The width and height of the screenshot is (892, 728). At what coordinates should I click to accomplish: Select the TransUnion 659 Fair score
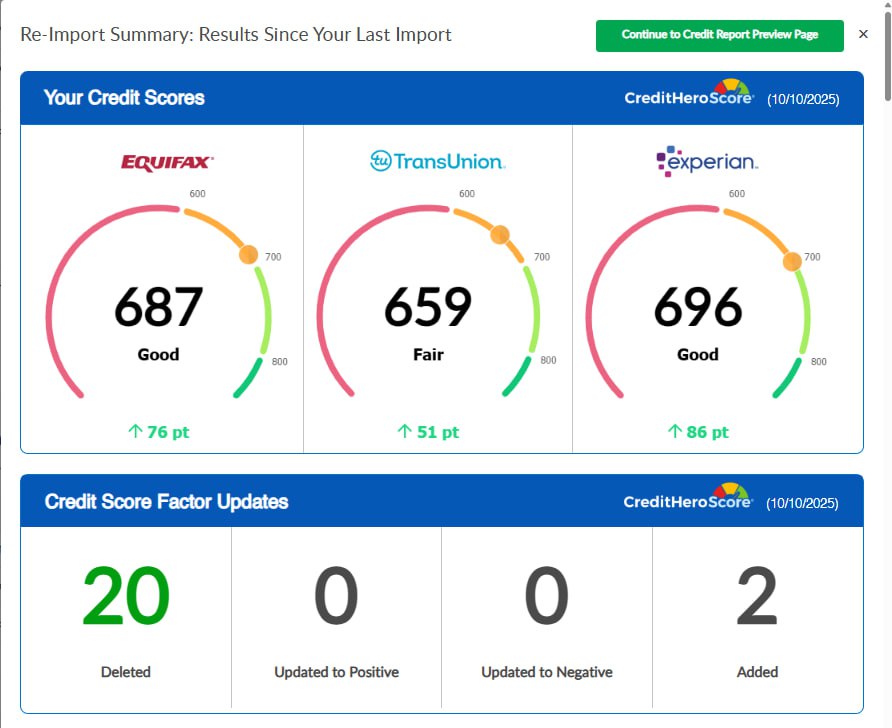[428, 322]
